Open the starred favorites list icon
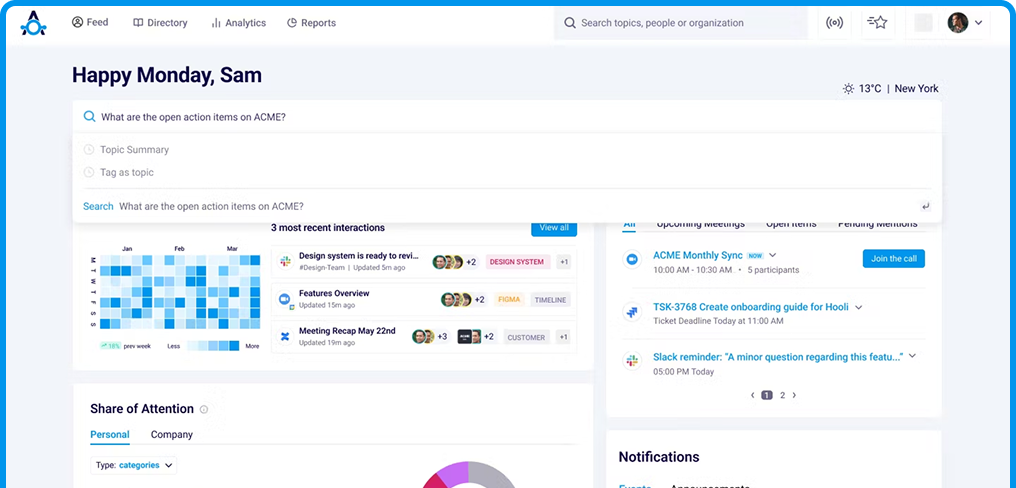The width and height of the screenshot is (1016, 488). 878,23
